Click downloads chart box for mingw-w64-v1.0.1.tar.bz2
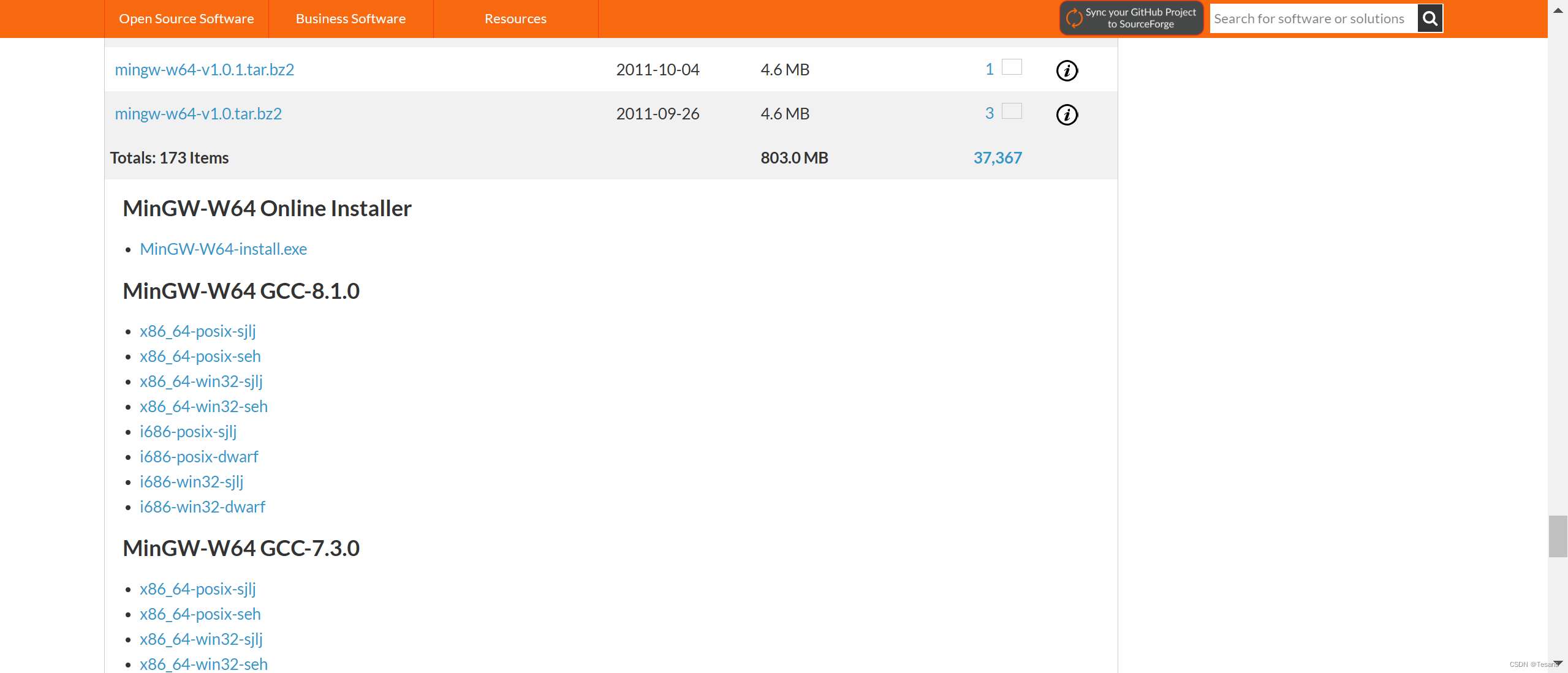1568x673 pixels. tap(1012, 67)
